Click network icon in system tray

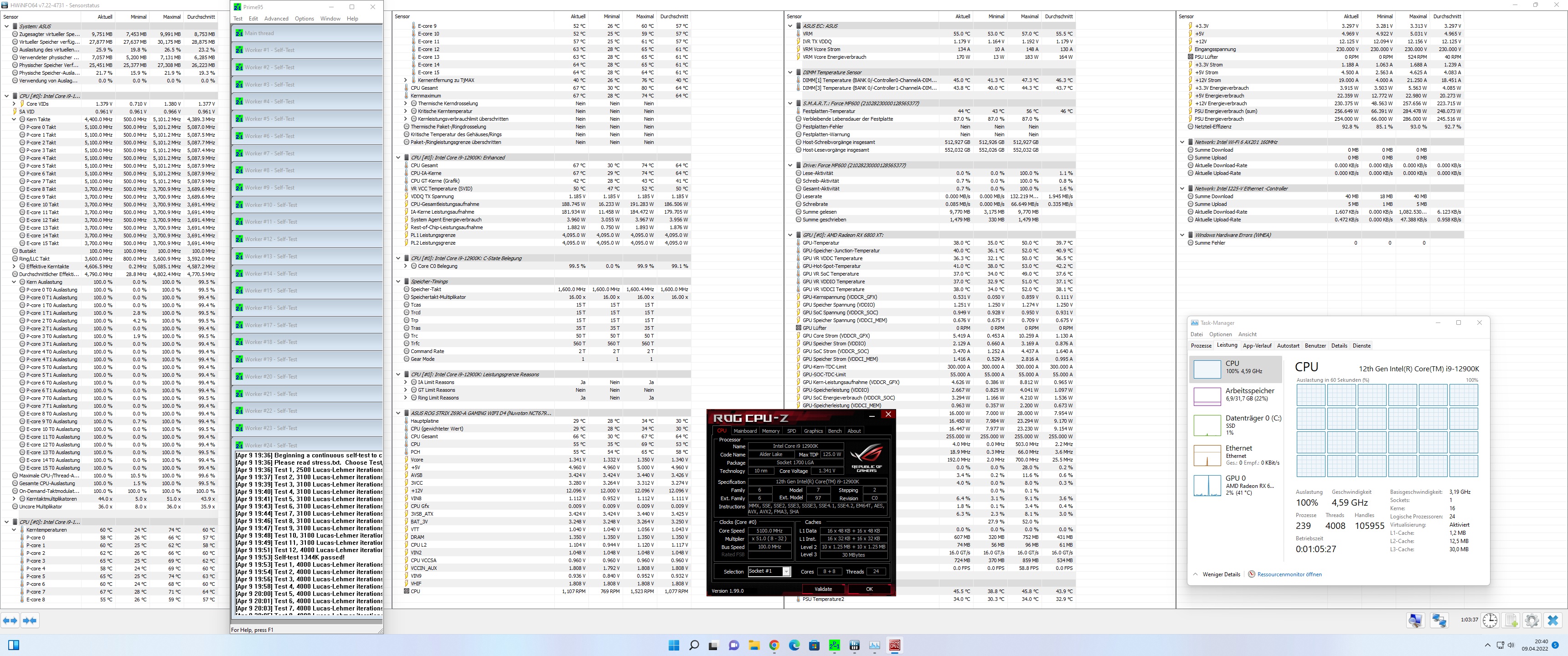(1500, 645)
